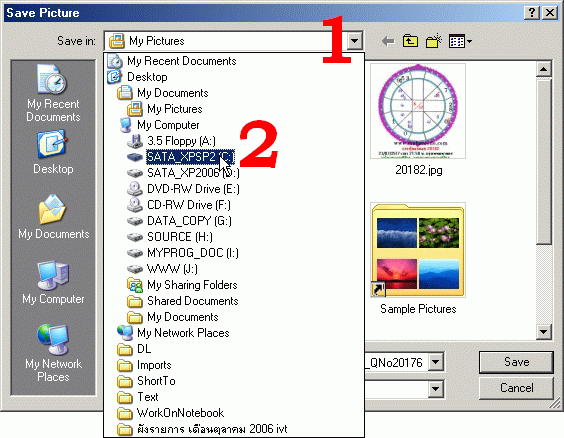
Task: Click My Documents in the places bar
Action: (x=54, y=217)
